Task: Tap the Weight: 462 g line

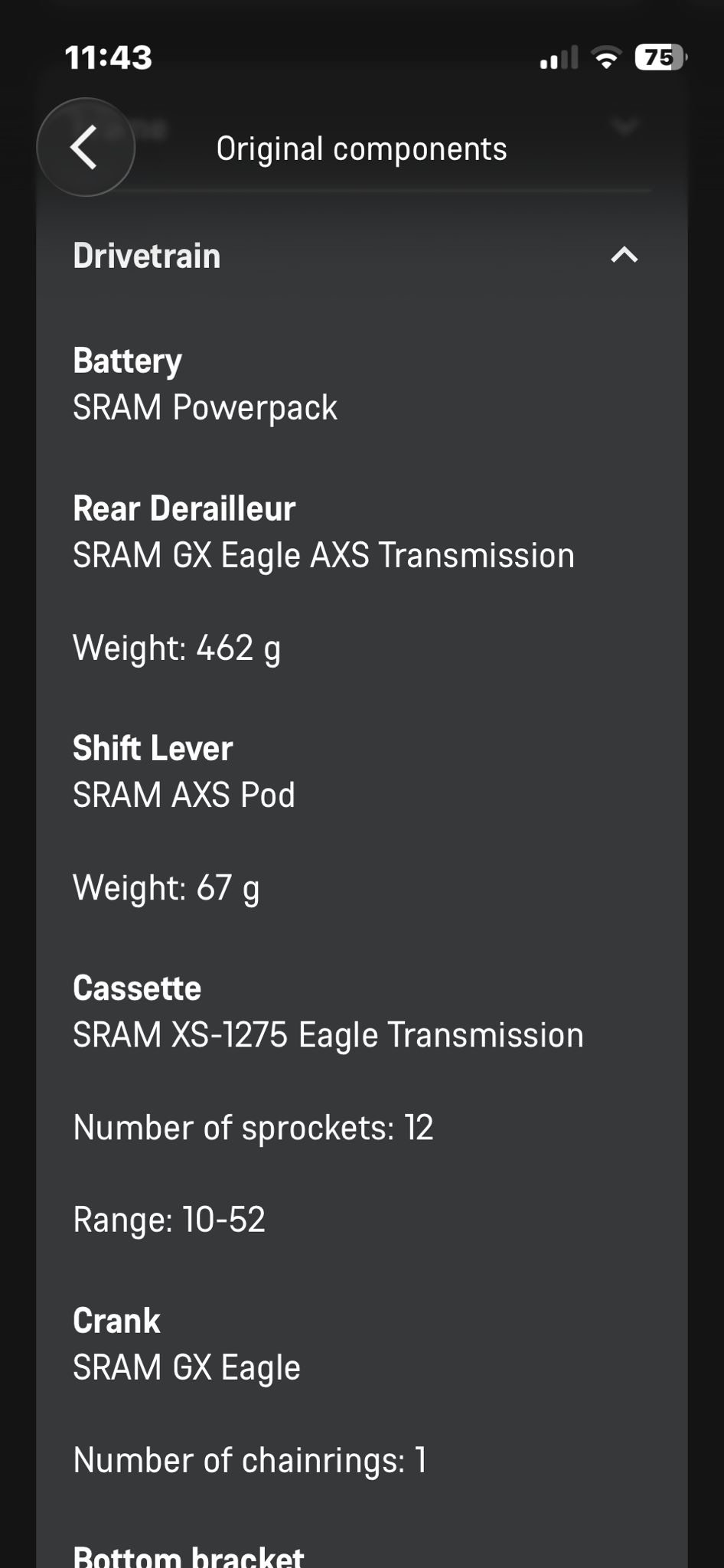Action: [177, 648]
